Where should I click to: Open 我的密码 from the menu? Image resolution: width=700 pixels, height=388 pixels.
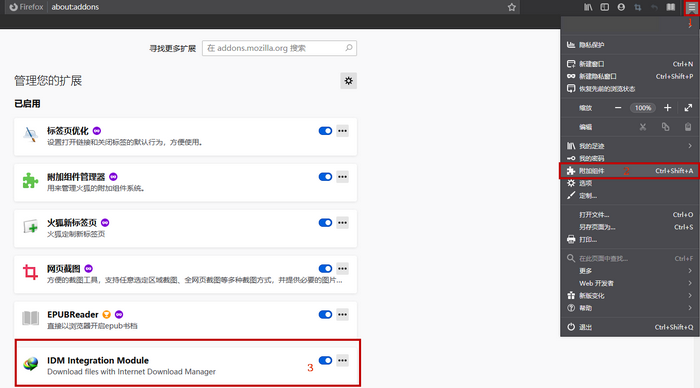(629, 158)
